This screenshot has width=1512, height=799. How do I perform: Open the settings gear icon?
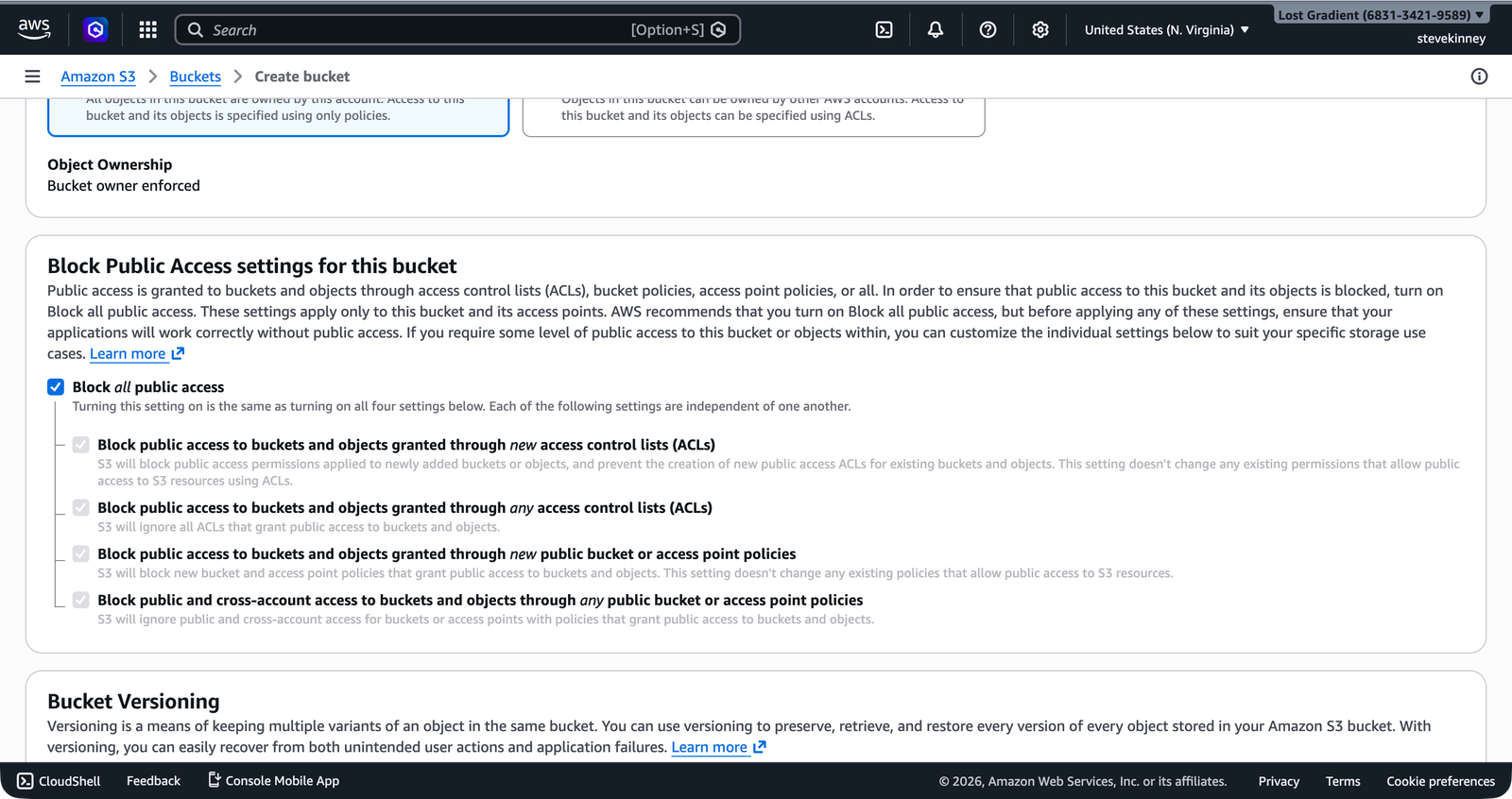click(x=1040, y=29)
